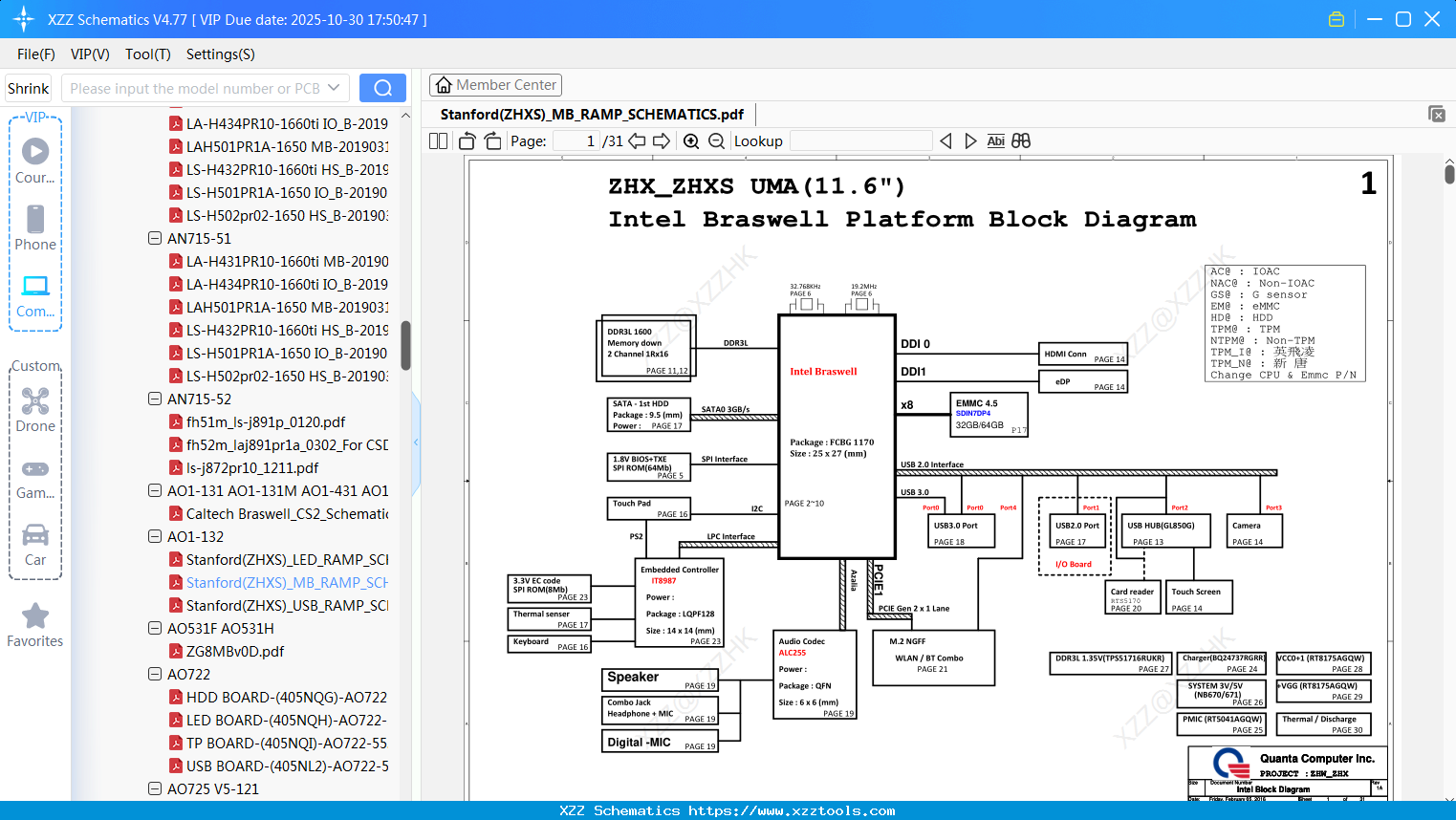Jump to previous lookup result

[x=945, y=140]
